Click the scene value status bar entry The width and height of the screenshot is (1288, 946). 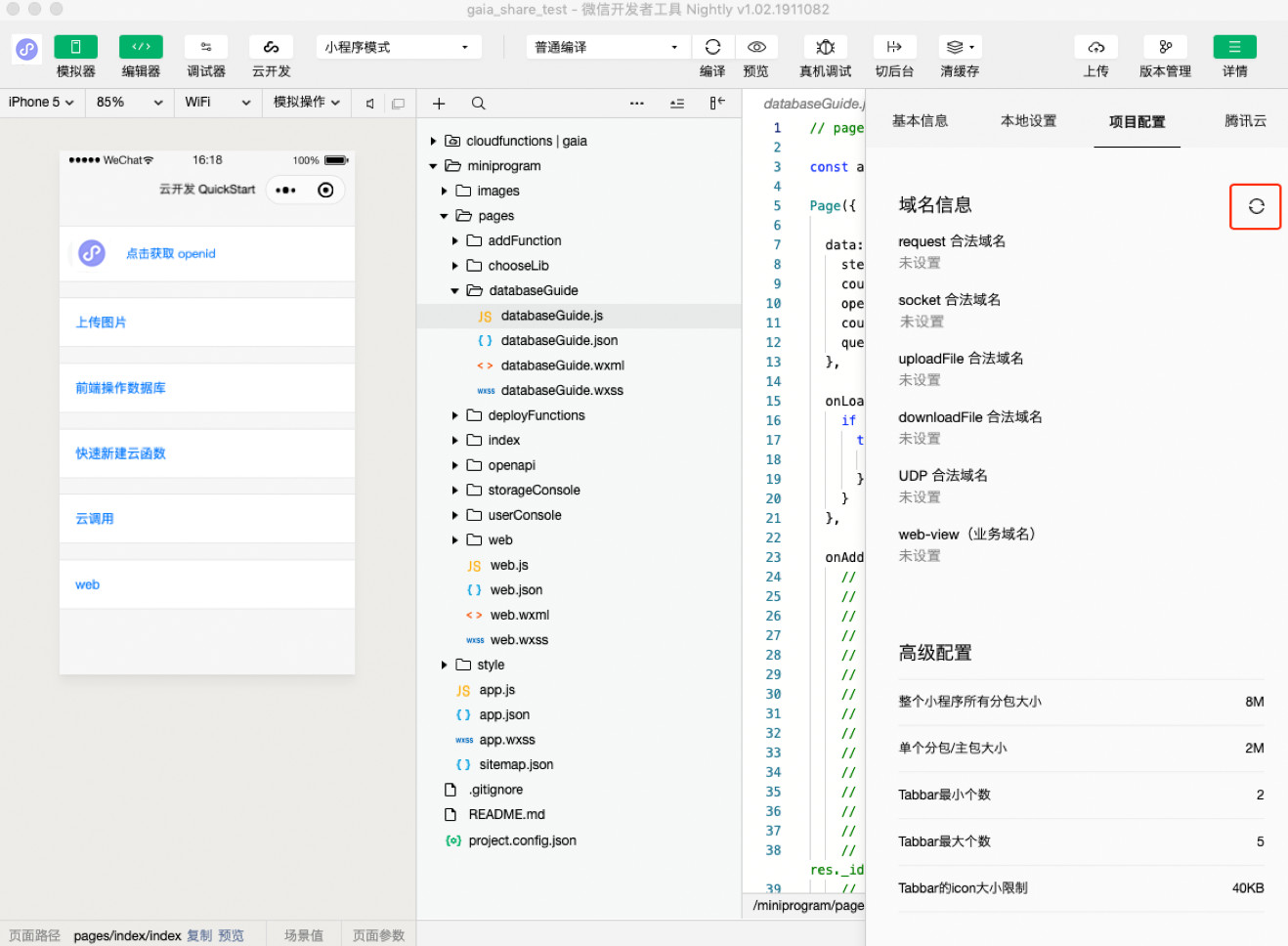click(x=304, y=935)
